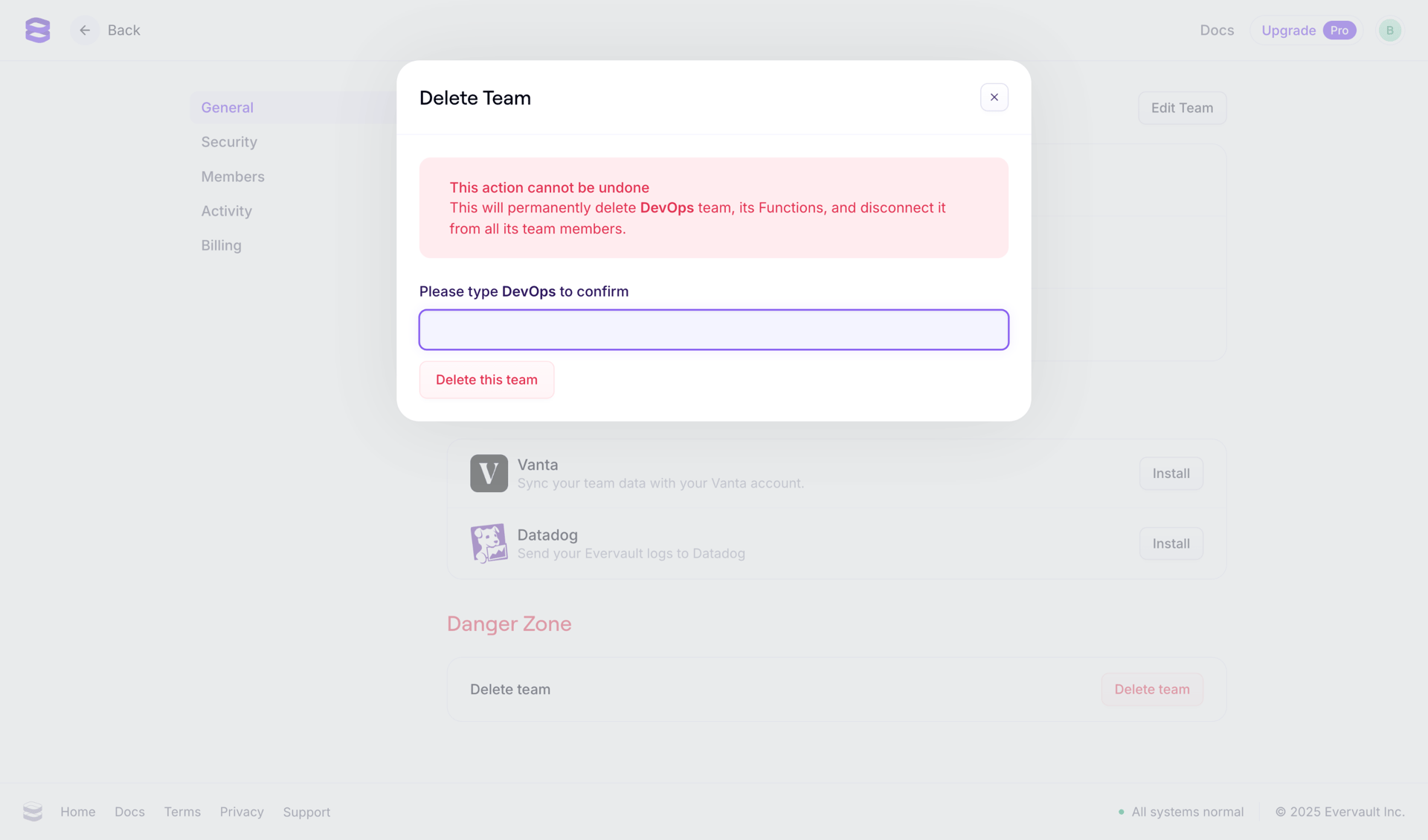Image resolution: width=1428 pixels, height=840 pixels.
Task: Switch to the Members section
Action: 232,176
